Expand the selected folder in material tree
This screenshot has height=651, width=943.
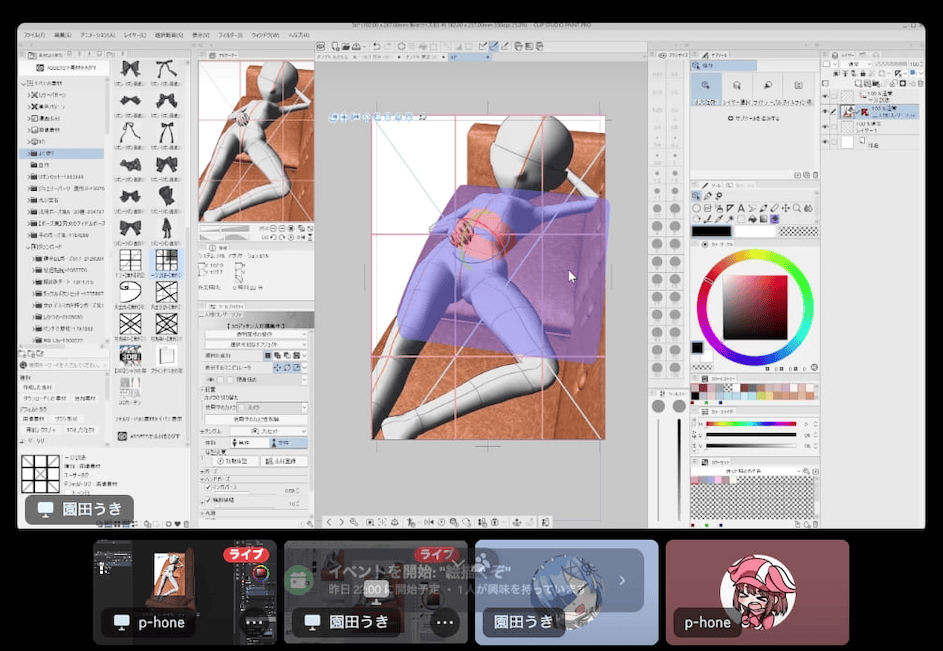(29, 154)
